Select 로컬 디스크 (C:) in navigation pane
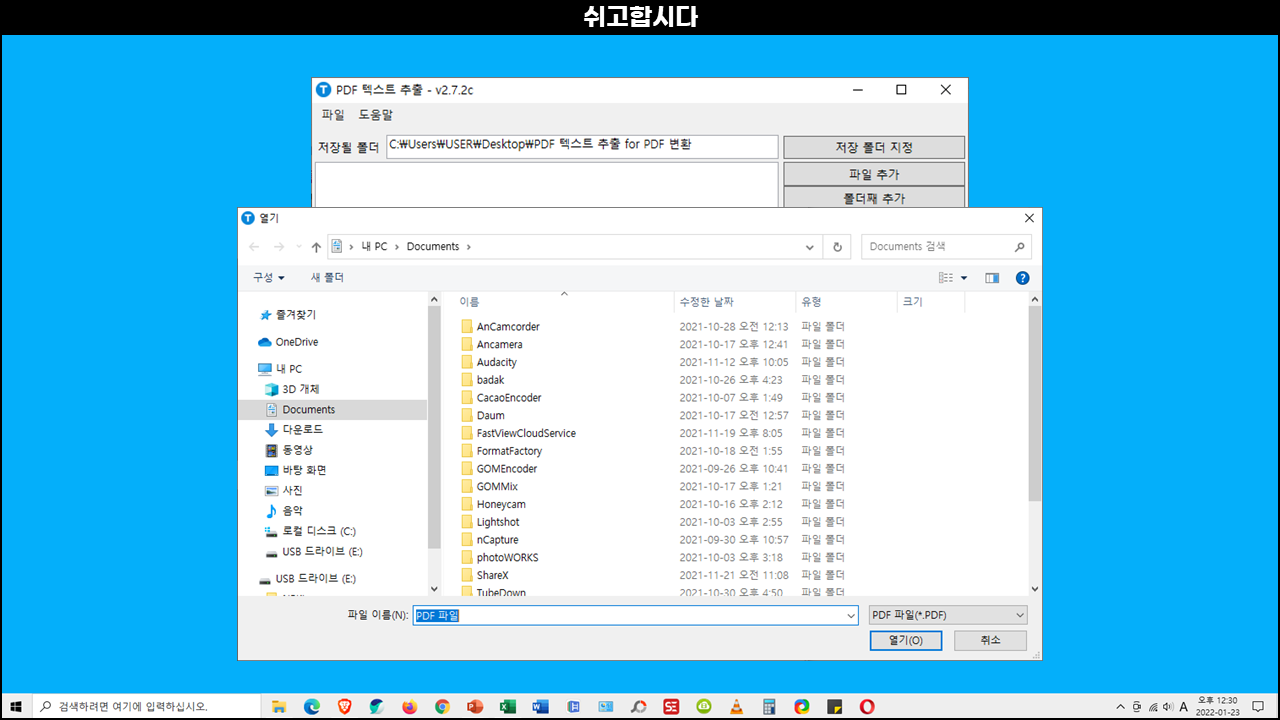The width and height of the screenshot is (1280, 720). point(318,531)
